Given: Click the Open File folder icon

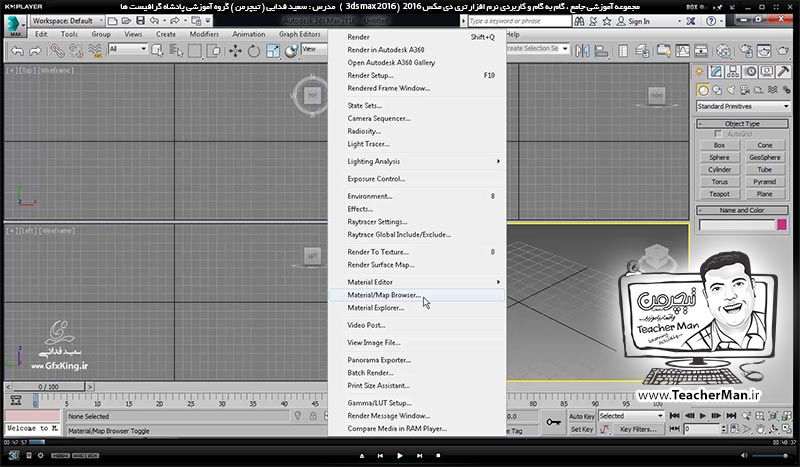Looking at the screenshot, I should pos(127,21).
